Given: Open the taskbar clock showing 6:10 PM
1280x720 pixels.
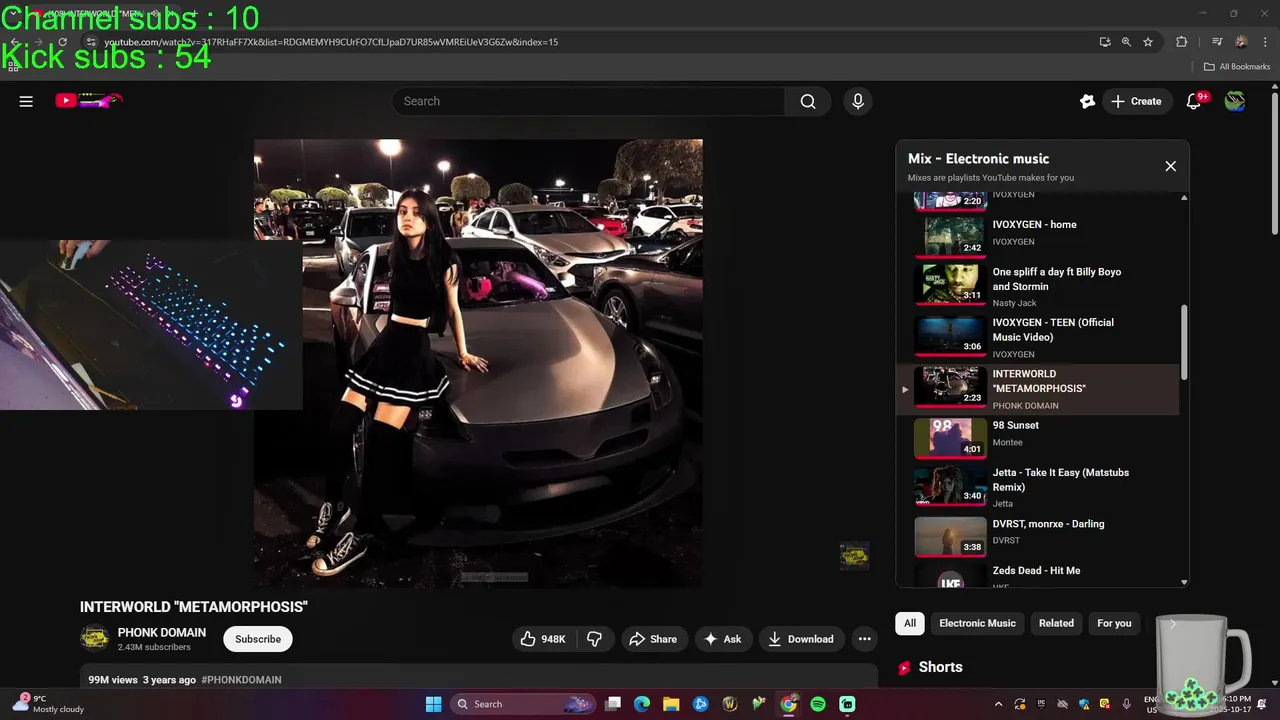Looking at the screenshot, I should [1236, 704].
